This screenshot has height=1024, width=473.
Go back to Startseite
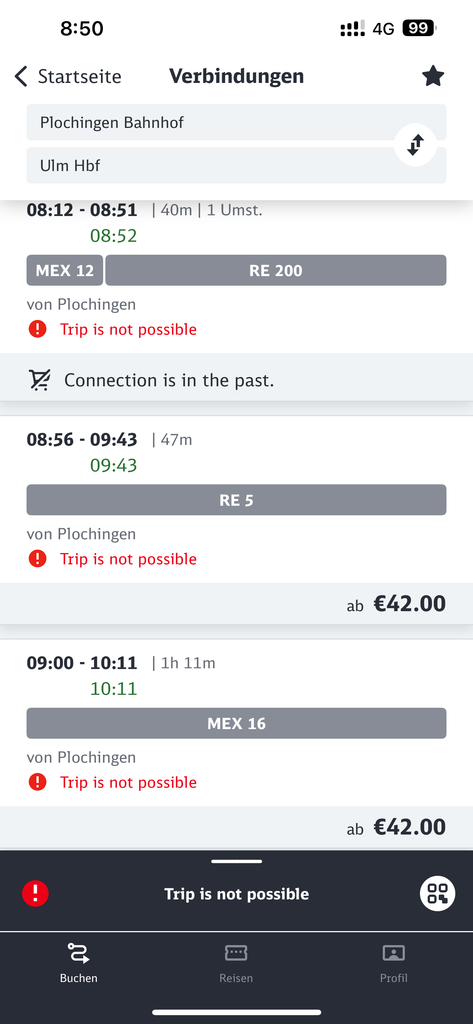tap(68, 76)
